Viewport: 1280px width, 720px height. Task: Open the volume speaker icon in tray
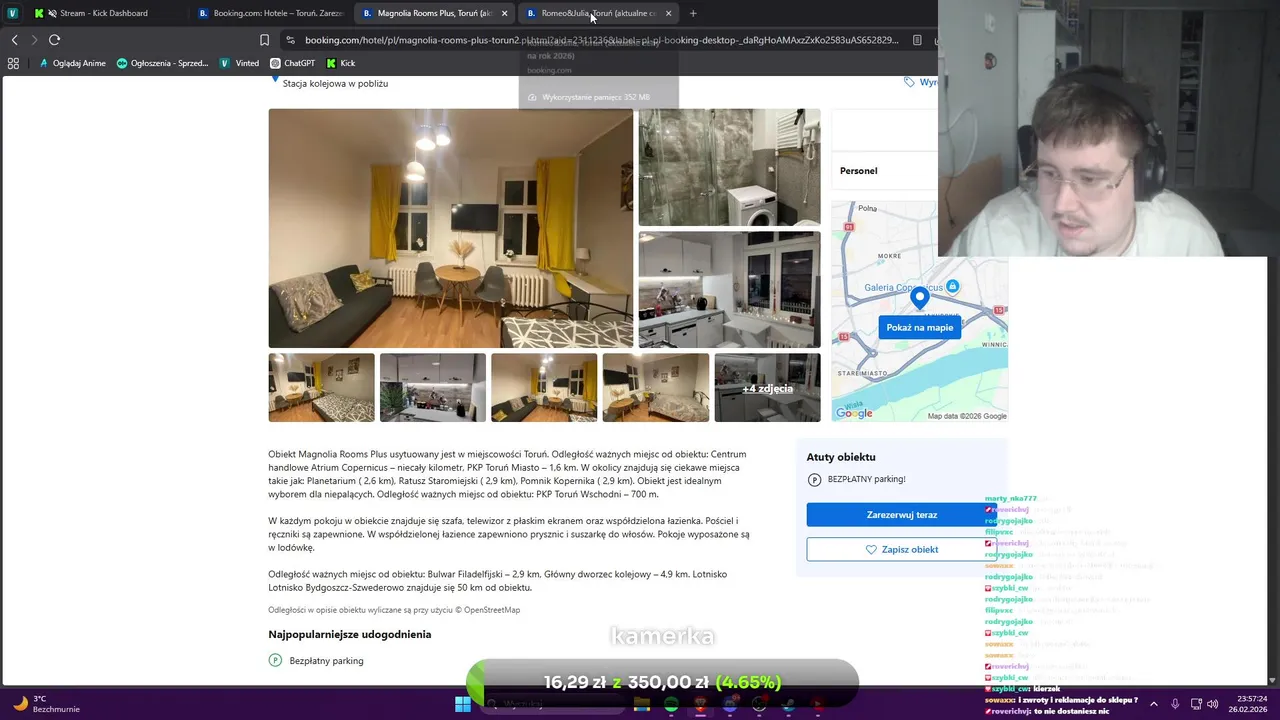coord(1213,704)
